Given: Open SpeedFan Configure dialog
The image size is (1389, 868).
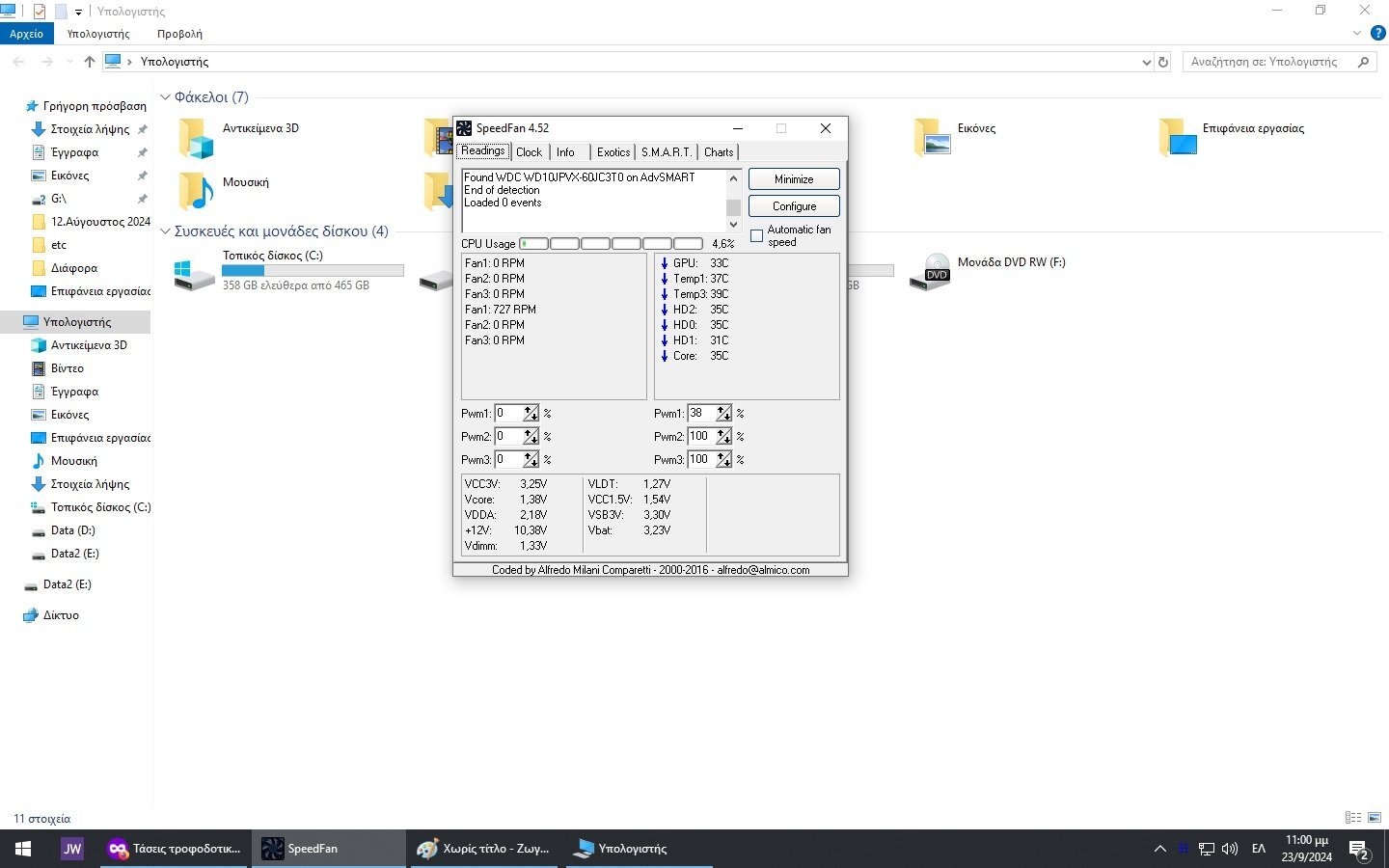Looking at the screenshot, I should [794, 206].
